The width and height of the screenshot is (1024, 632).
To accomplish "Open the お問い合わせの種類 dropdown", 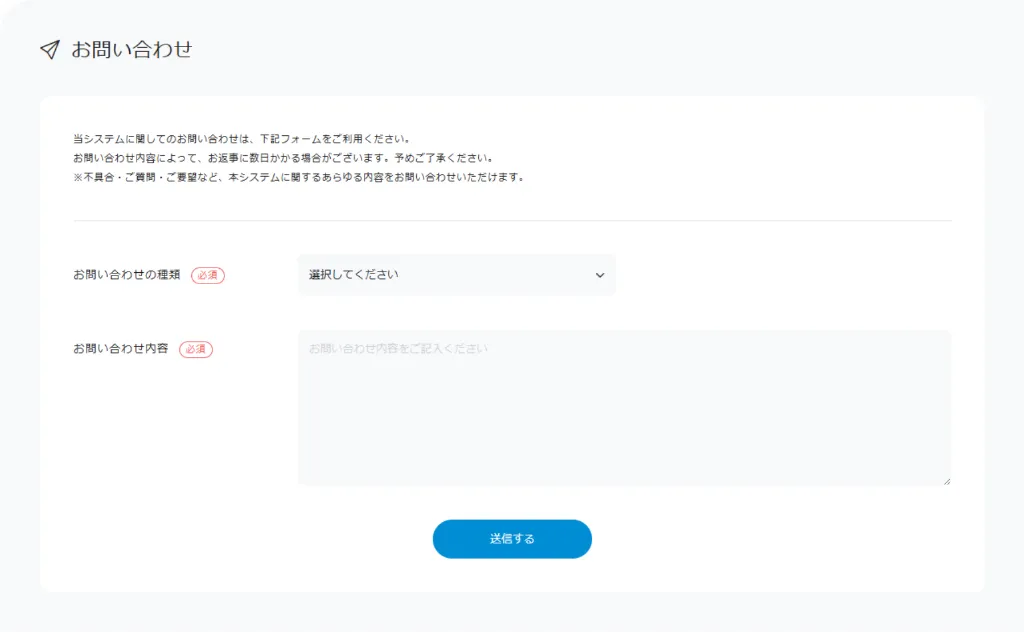I will click(456, 275).
